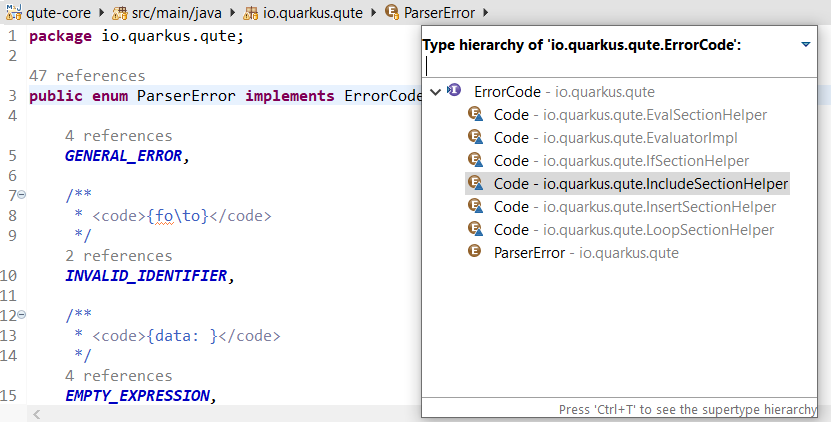Click the qute-core project icon in breadcrumb
The height and width of the screenshot is (422, 831).
click(x=13, y=12)
